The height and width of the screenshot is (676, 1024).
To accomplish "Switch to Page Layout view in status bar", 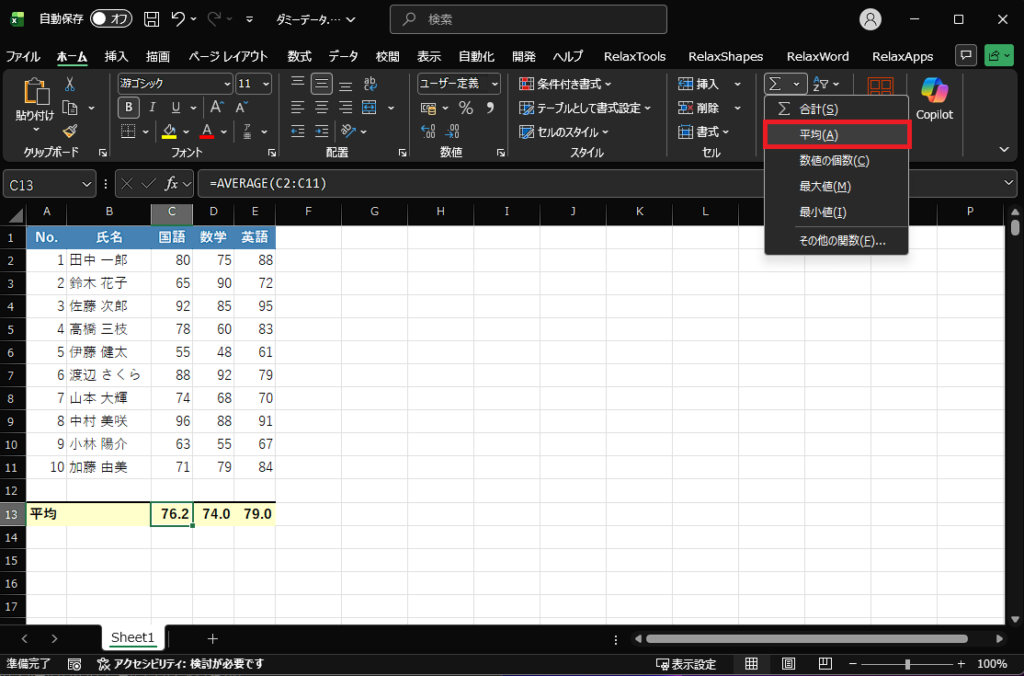I will click(787, 664).
